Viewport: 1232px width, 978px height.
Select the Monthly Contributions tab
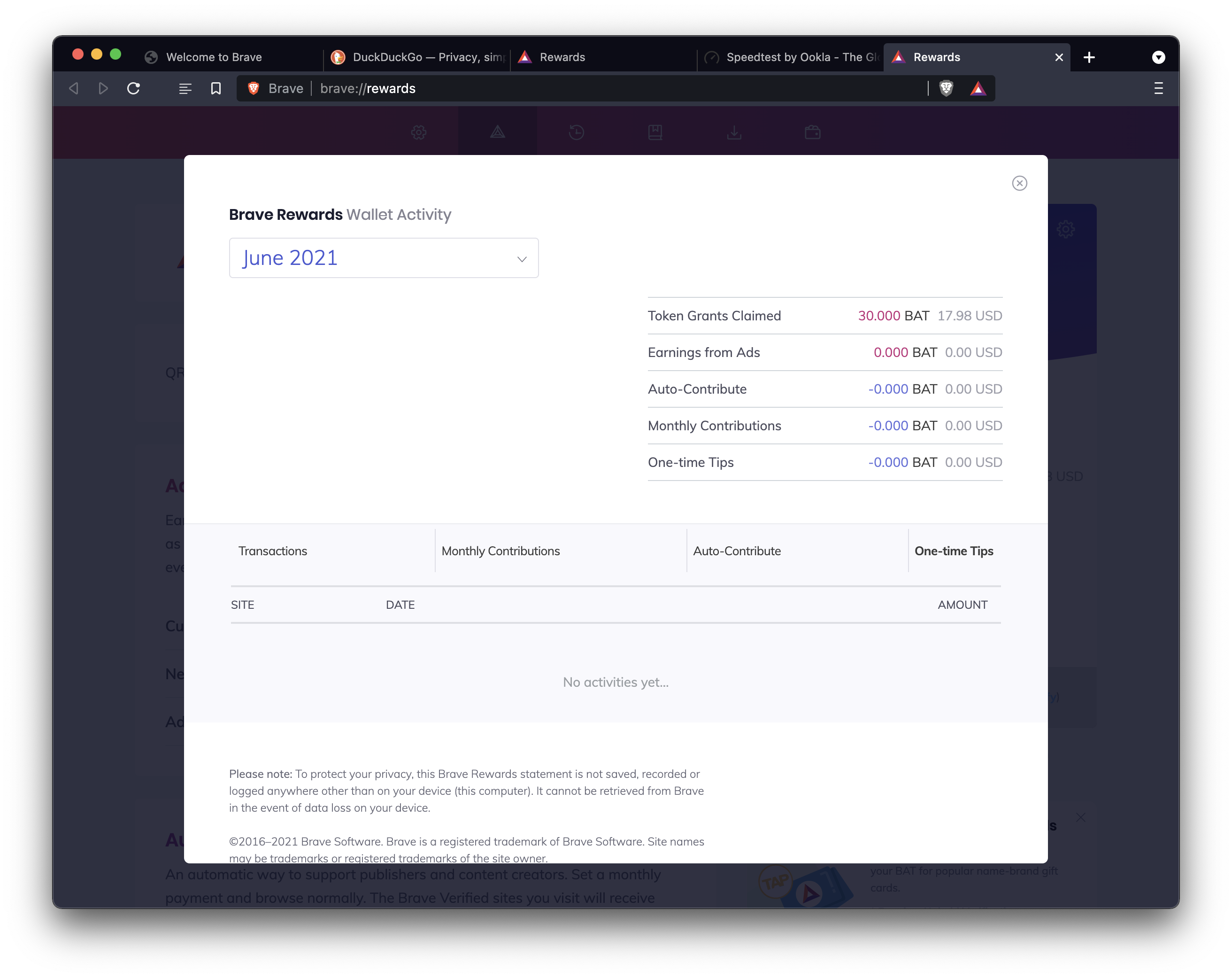[500, 551]
